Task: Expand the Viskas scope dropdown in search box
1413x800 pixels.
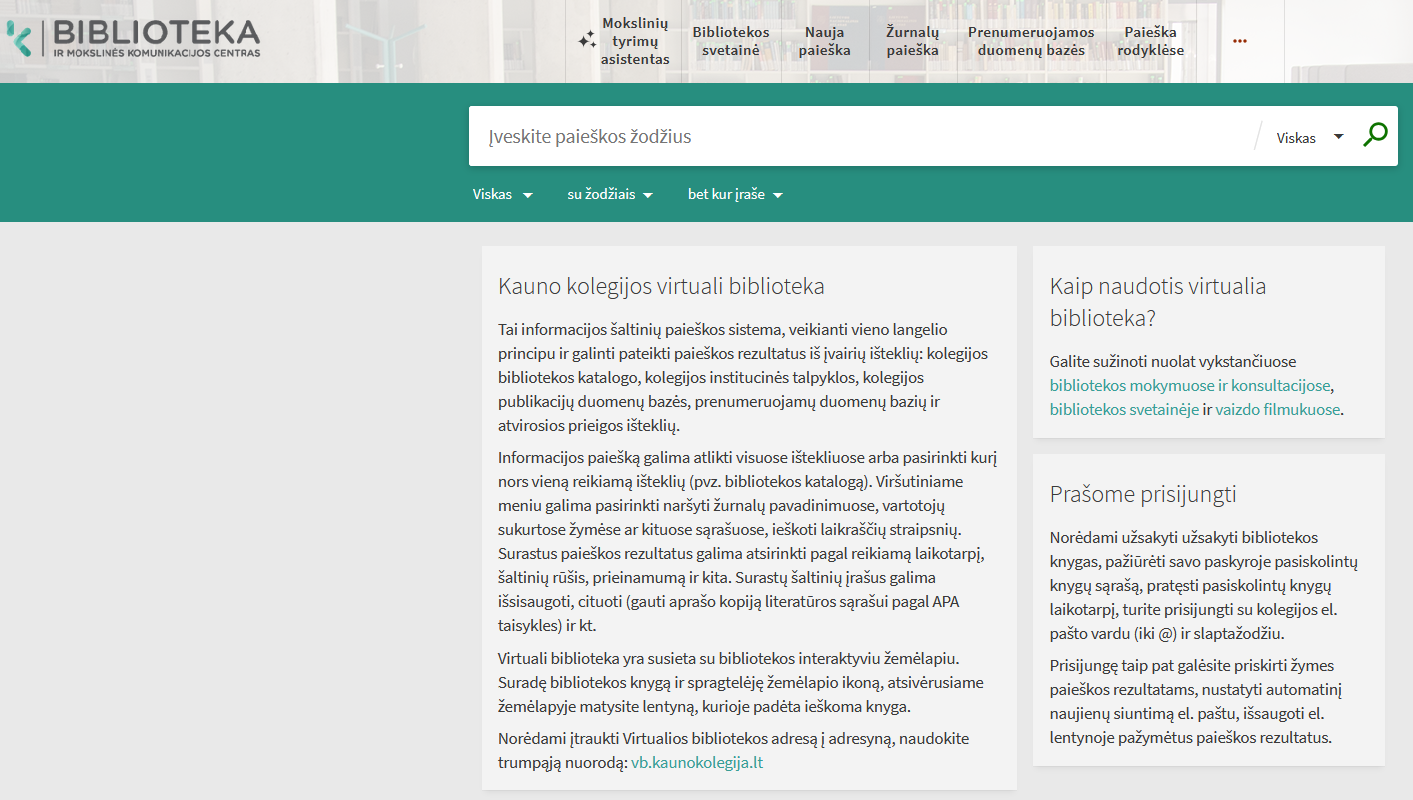Action: [x=1310, y=138]
